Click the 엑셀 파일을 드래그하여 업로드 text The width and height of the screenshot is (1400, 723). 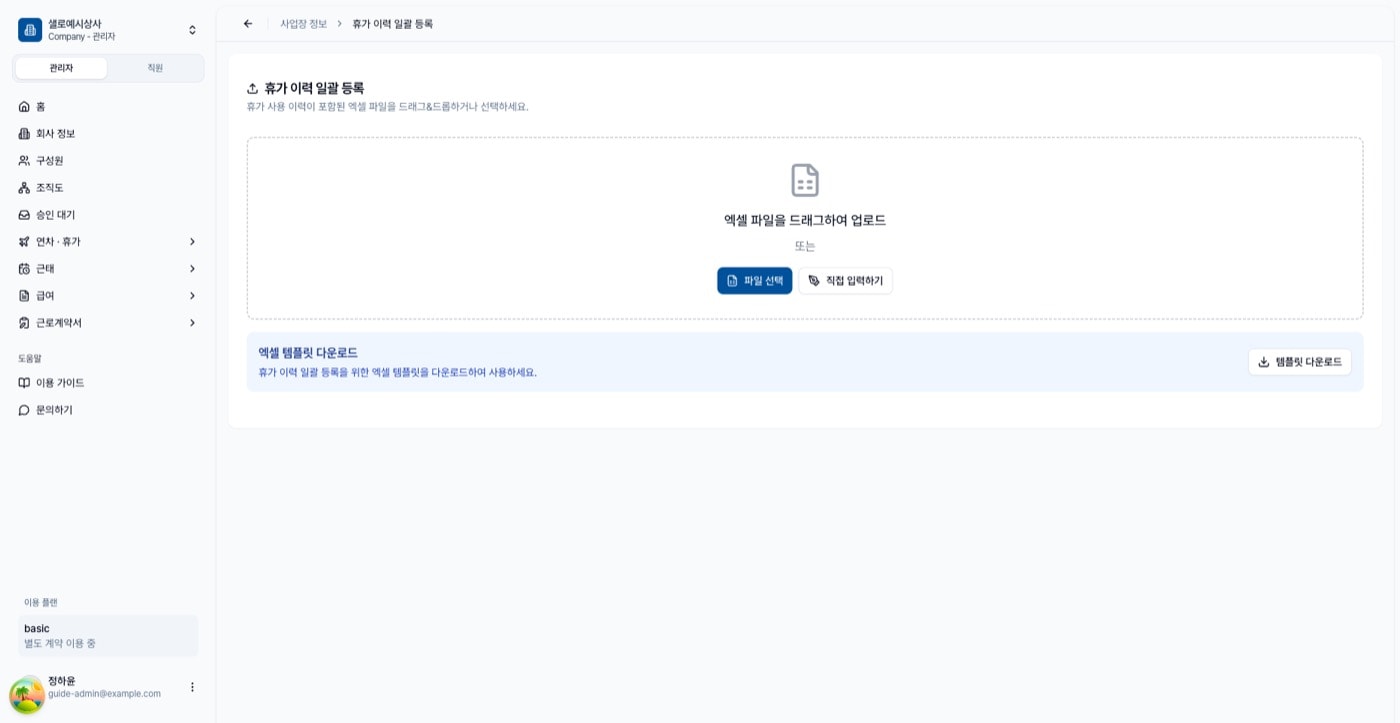click(x=805, y=220)
